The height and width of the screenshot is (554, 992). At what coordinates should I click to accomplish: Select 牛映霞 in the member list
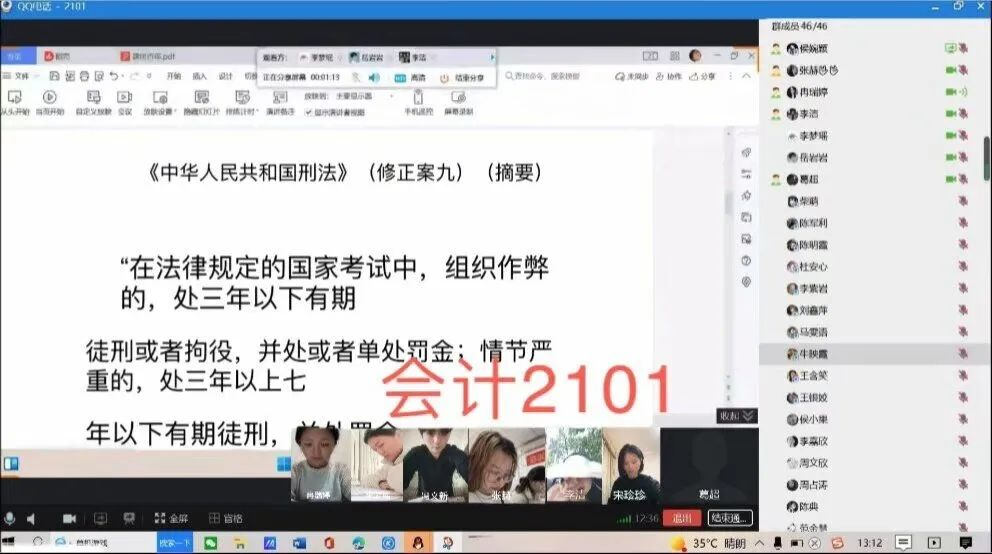tap(810, 353)
